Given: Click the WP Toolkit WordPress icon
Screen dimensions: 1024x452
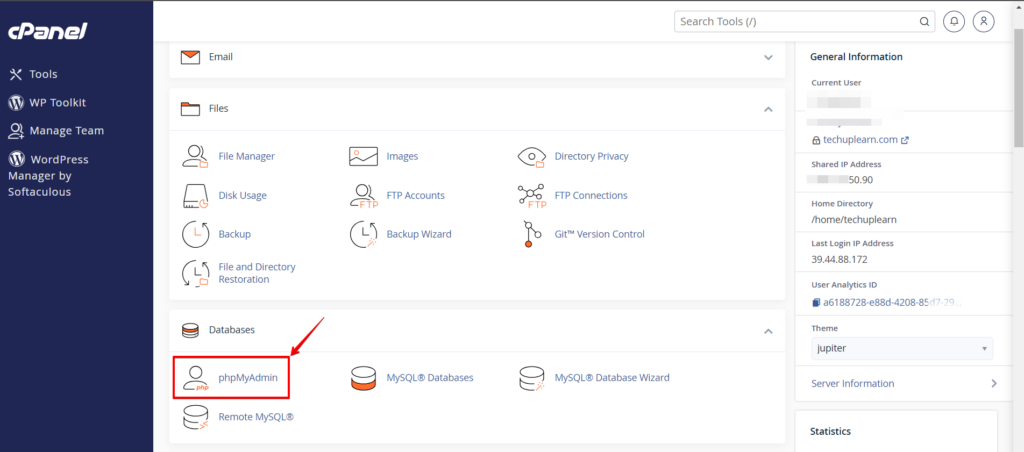Looking at the screenshot, I should tap(16, 103).
